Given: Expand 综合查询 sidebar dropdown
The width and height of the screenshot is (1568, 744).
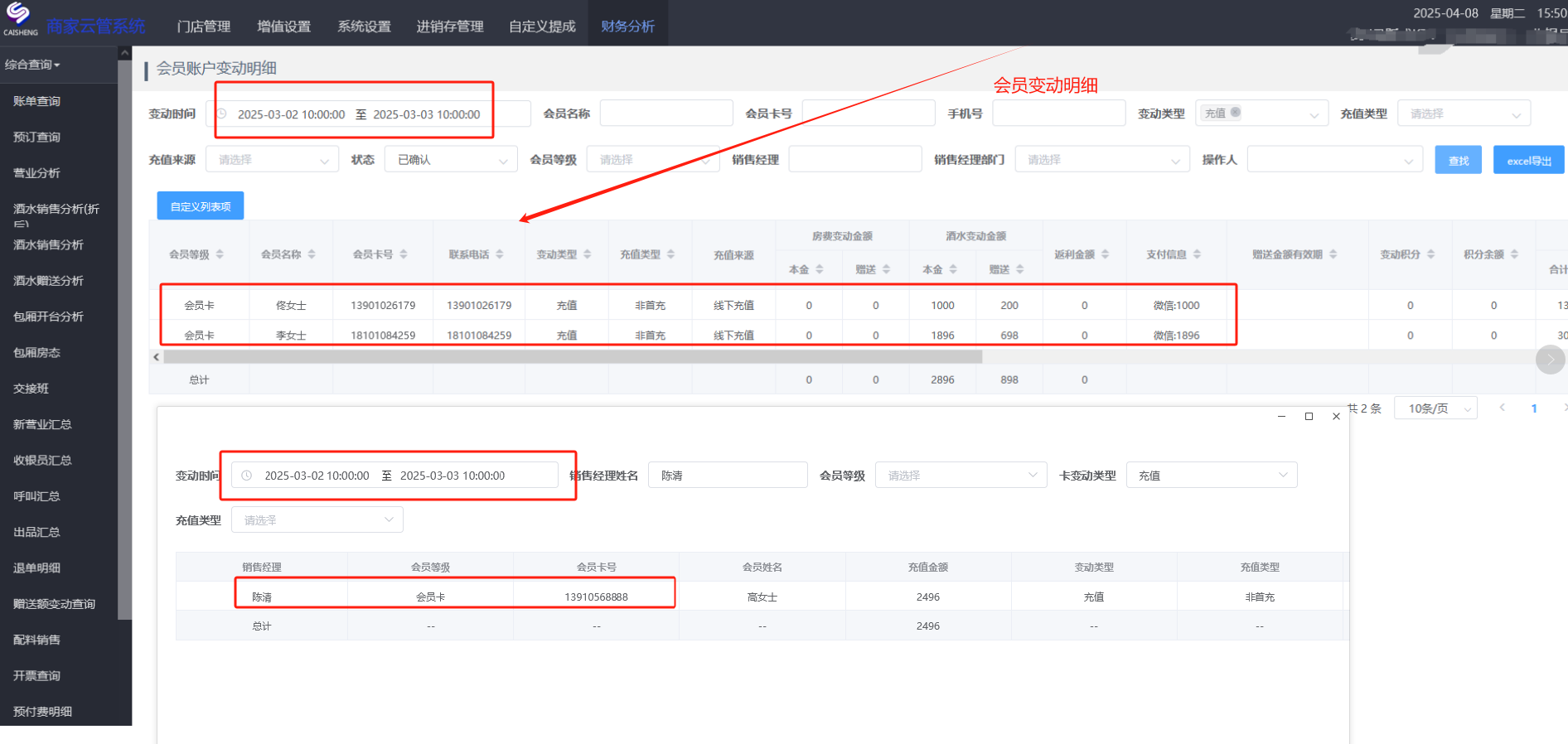Looking at the screenshot, I should click(32, 65).
